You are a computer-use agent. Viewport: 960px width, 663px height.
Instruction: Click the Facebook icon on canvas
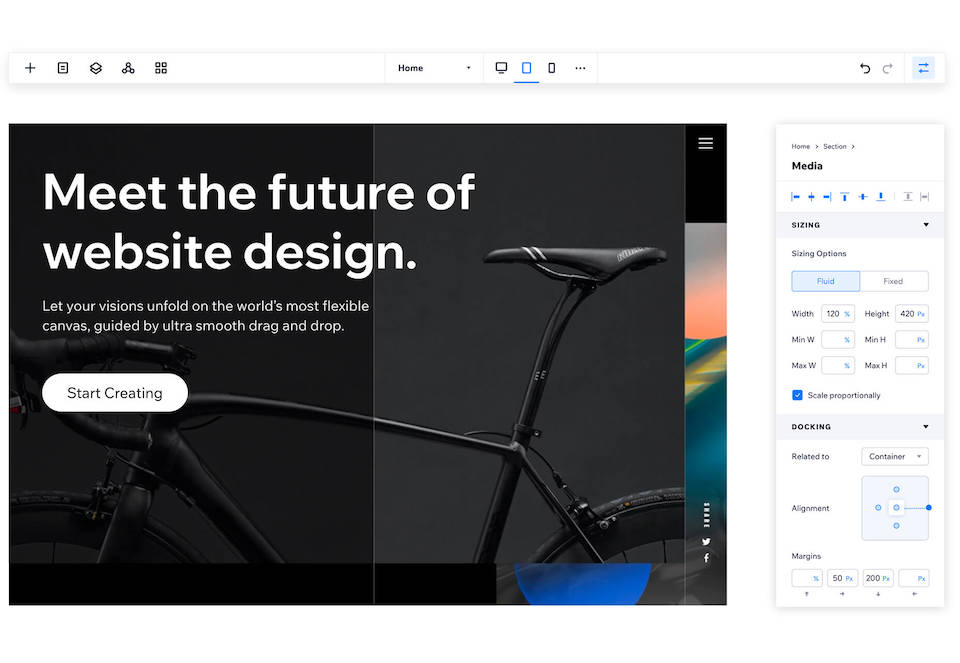point(706,558)
